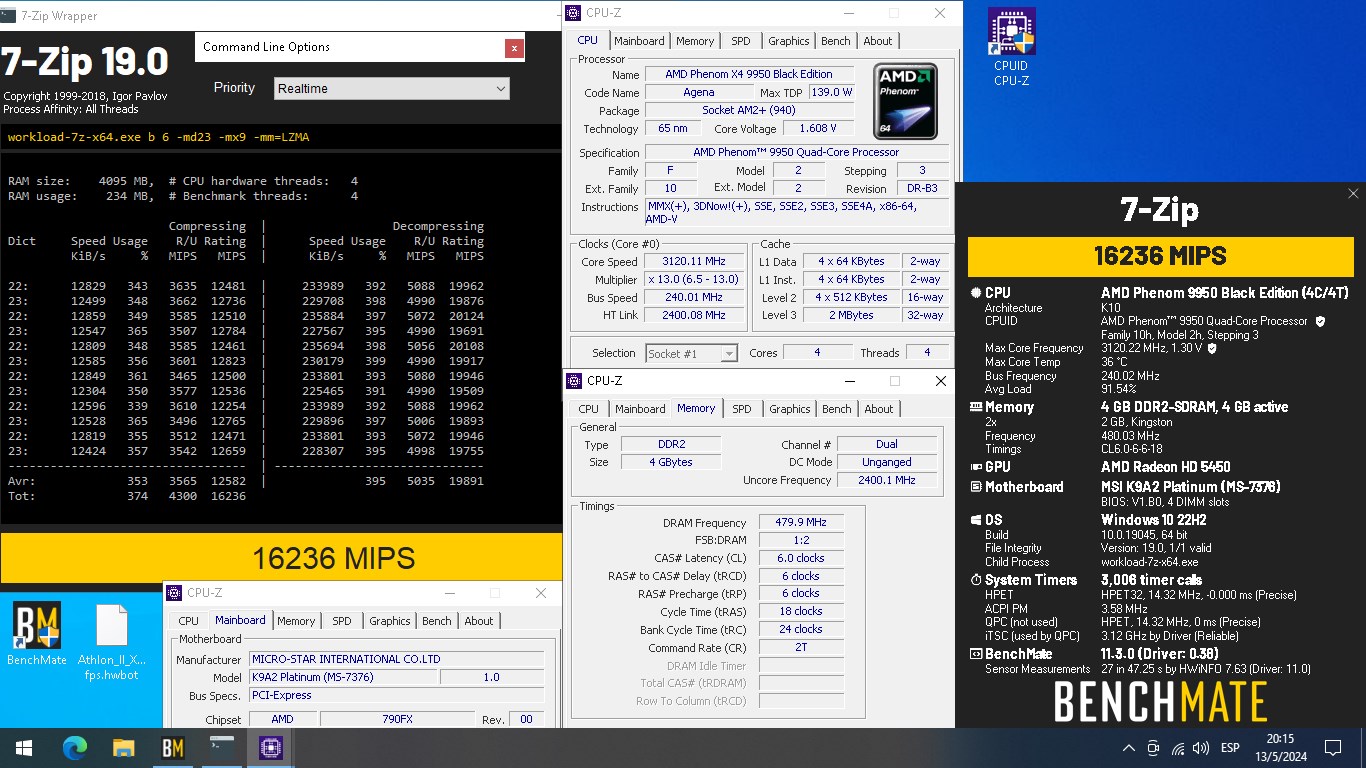1366x768 pixels.
Task: Click the 16236 MIPS yellow score banner in BenchMate
Action: [1160, 256]
